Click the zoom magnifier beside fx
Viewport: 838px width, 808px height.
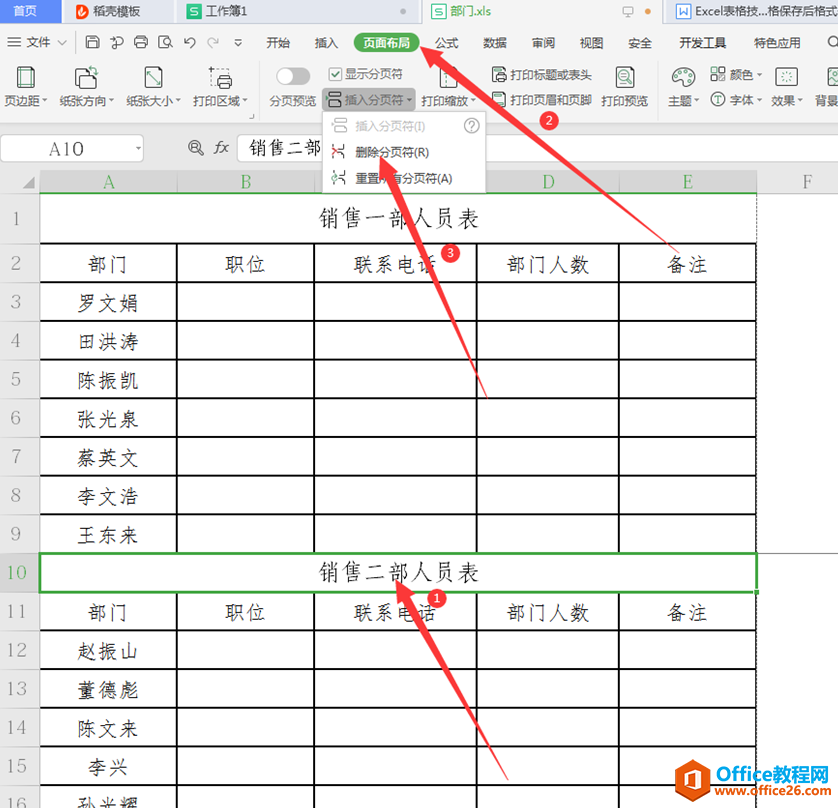[196, 147]
